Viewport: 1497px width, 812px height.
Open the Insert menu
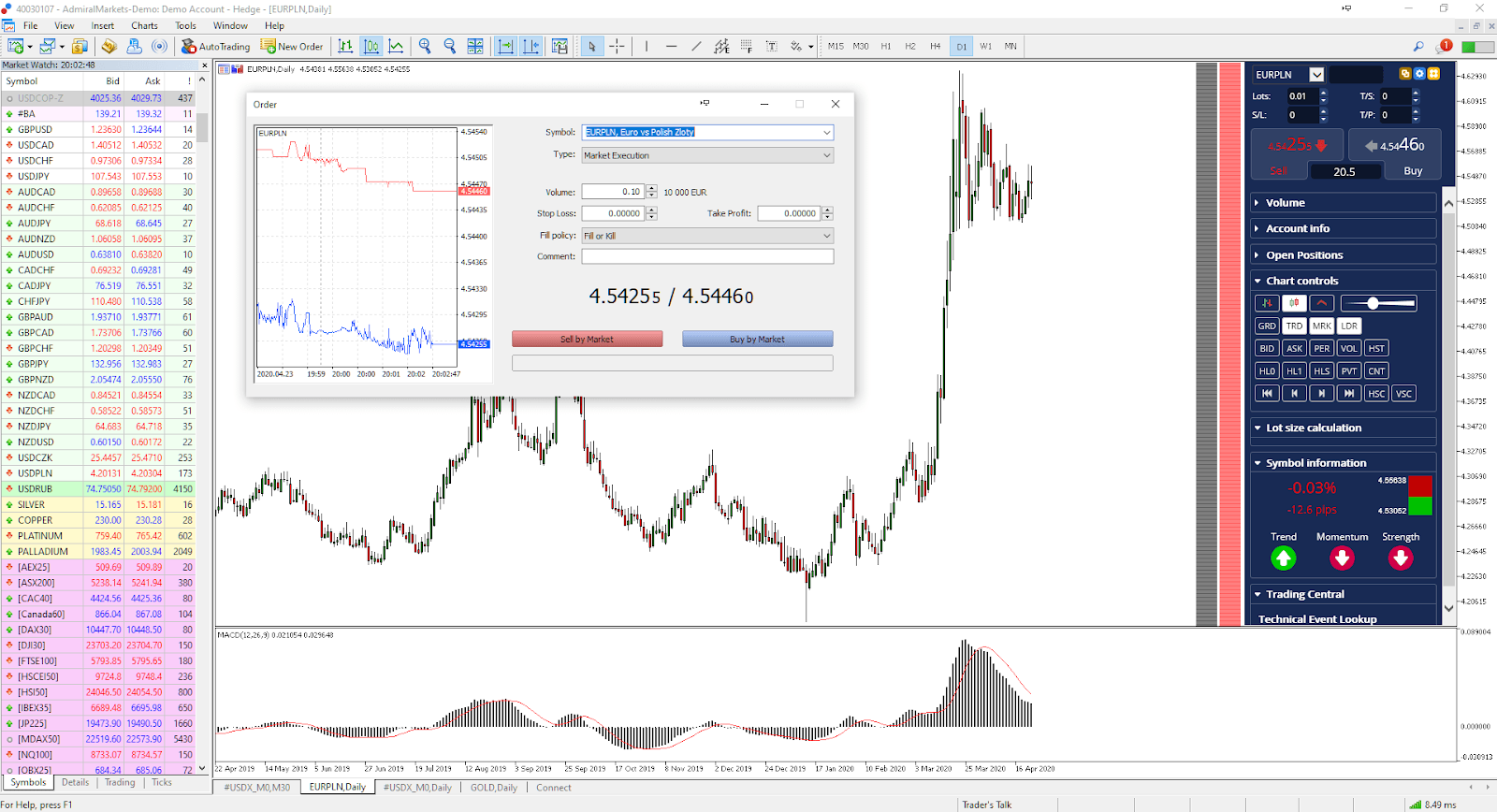coord(103,25)
